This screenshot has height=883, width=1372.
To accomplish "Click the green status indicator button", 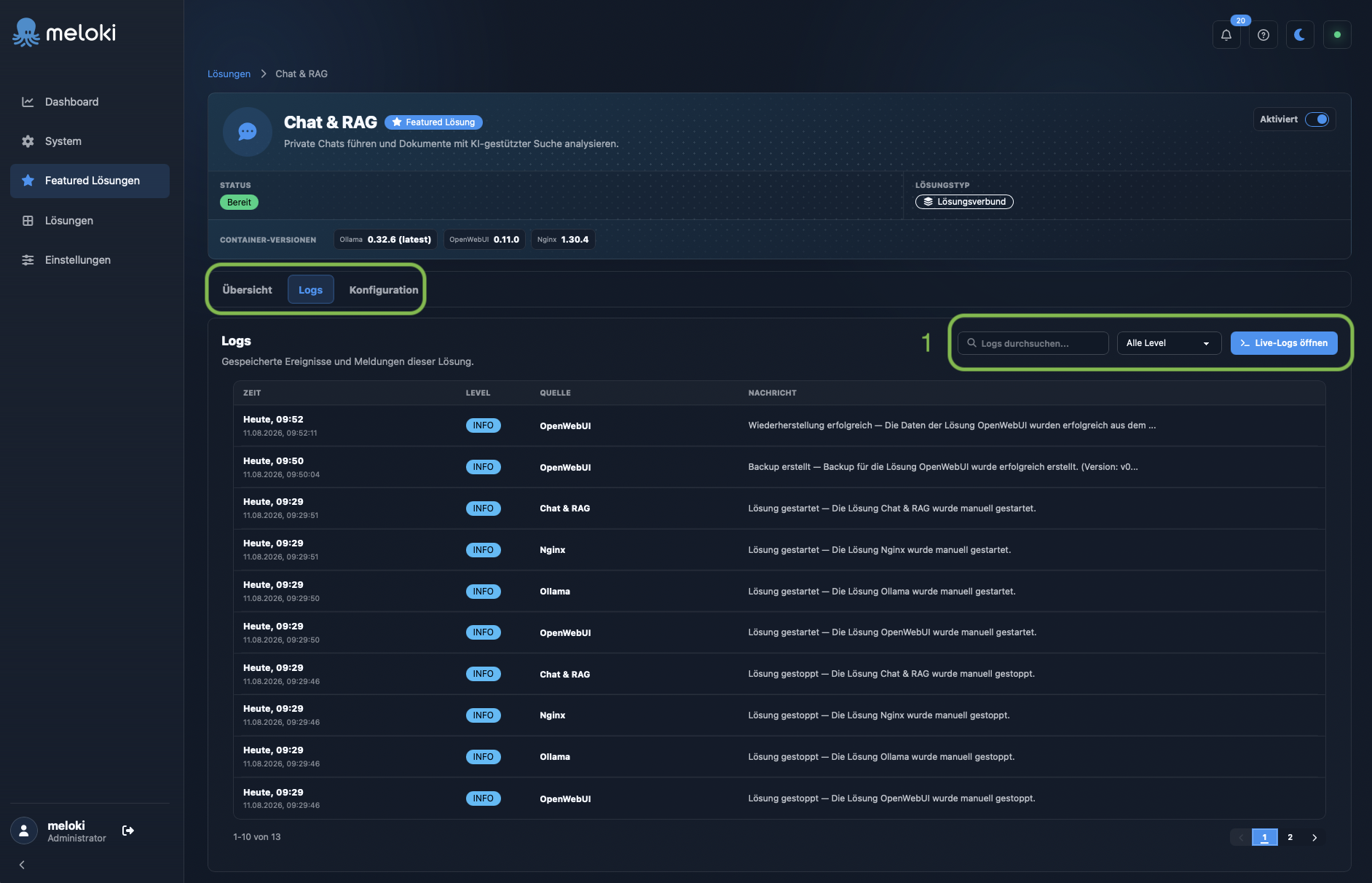I will [x=1337, y=35].
